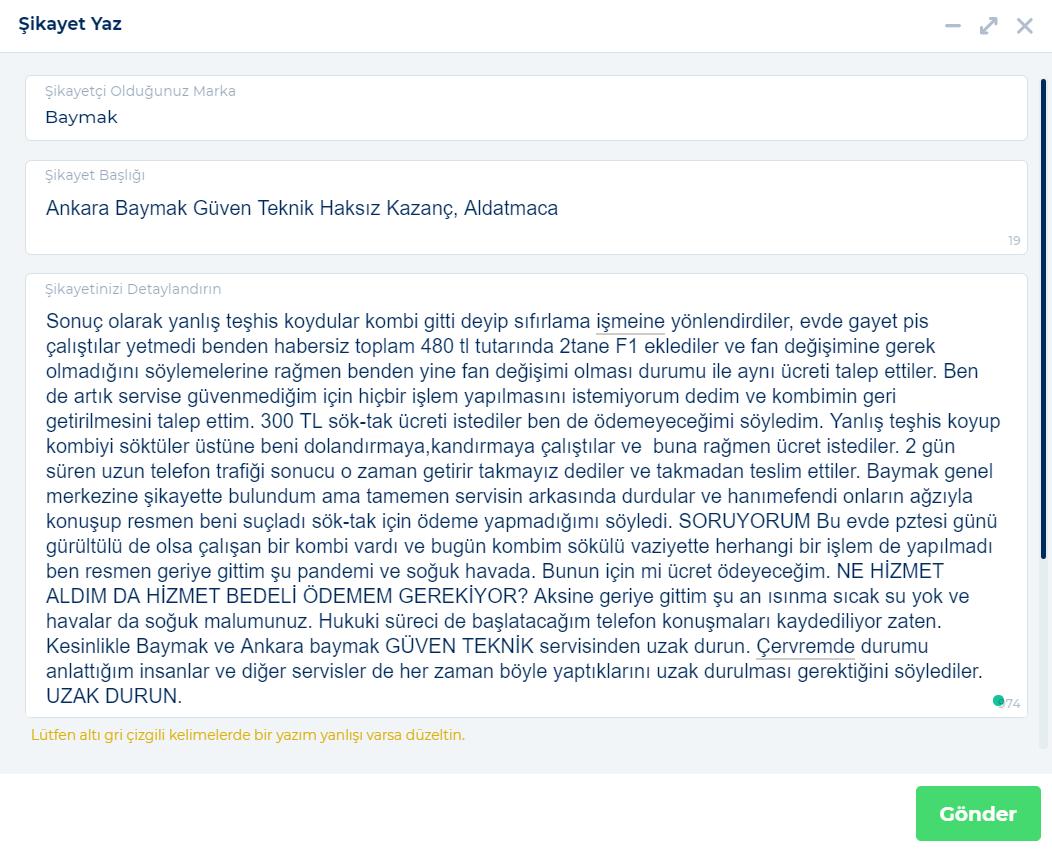Click the Gönder button
Image resolution: width=1052 pixels, height=850 pixels.
coord(978,814)
